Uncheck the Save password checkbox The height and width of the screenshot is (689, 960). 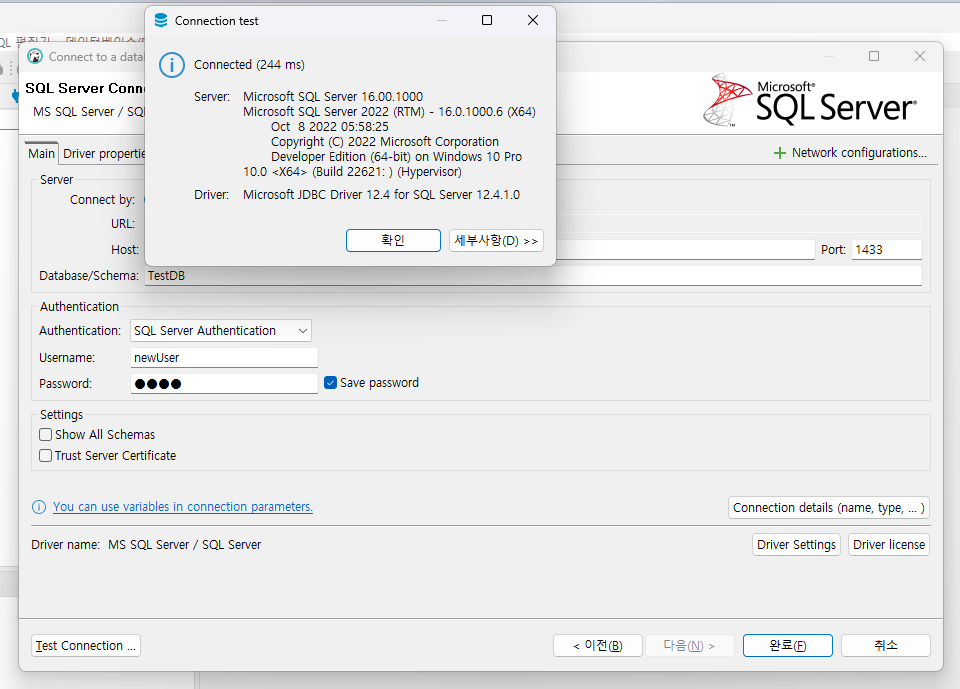pyautogui.click(x=331, y=383)
